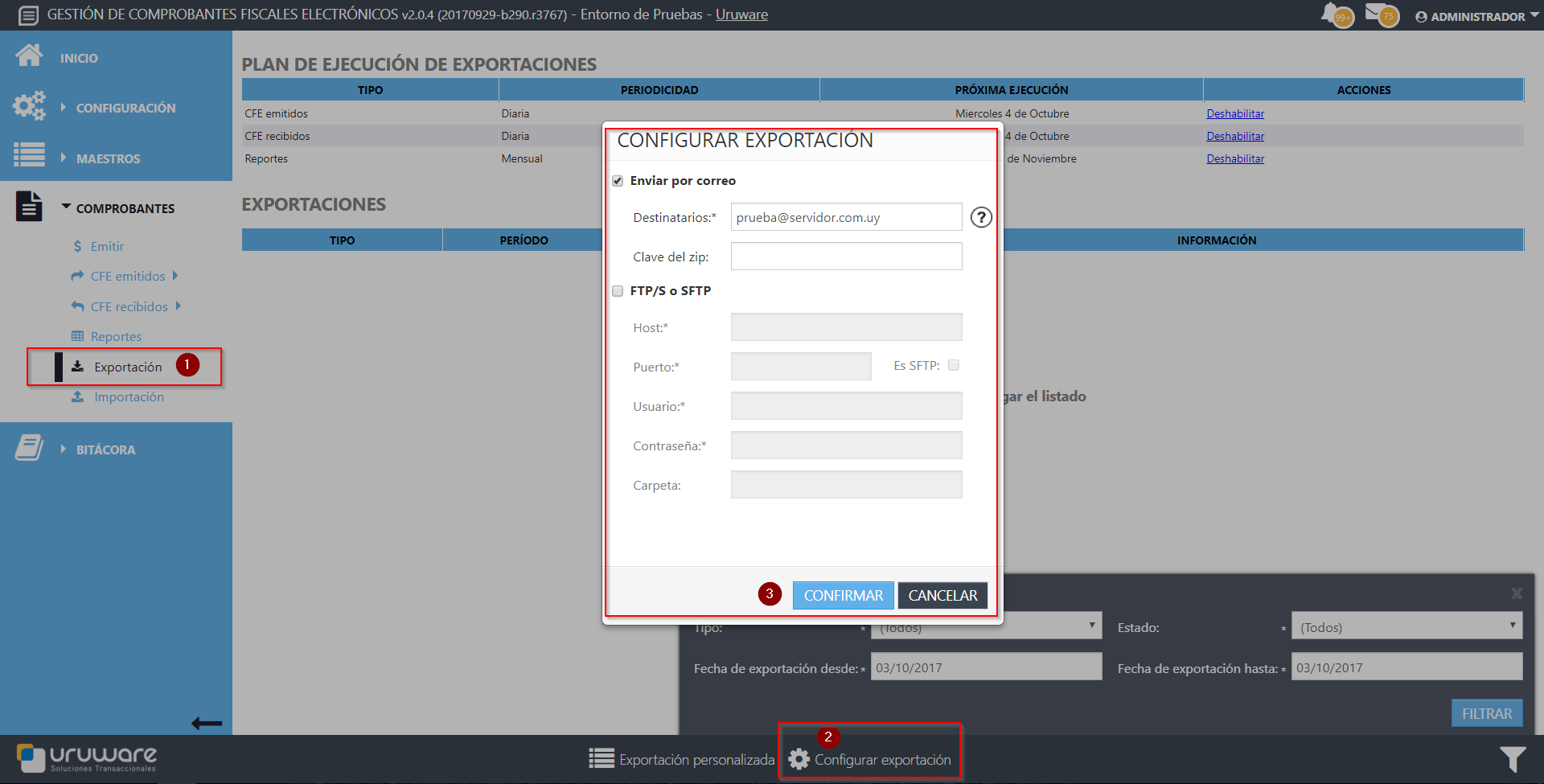Click the home icon next to Inicio

click(30, 55)
